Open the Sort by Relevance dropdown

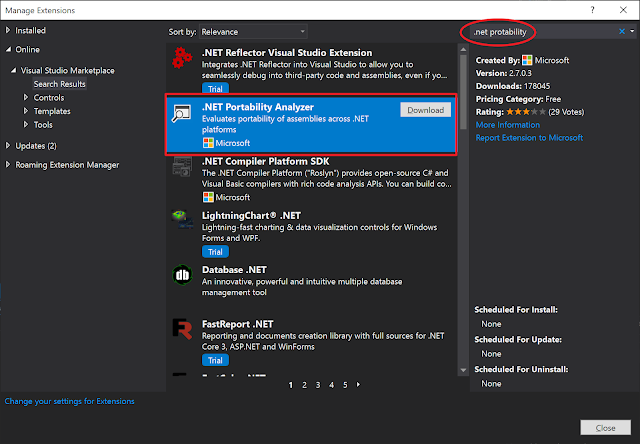point(253,32)
